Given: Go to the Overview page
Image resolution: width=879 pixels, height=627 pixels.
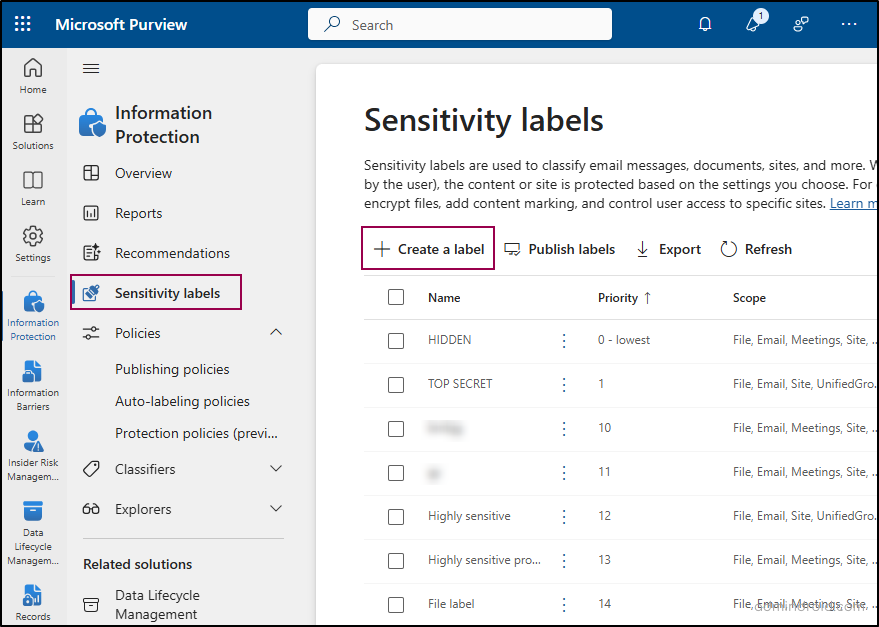Looking at the screenshot, I should [x=143, y=173].
